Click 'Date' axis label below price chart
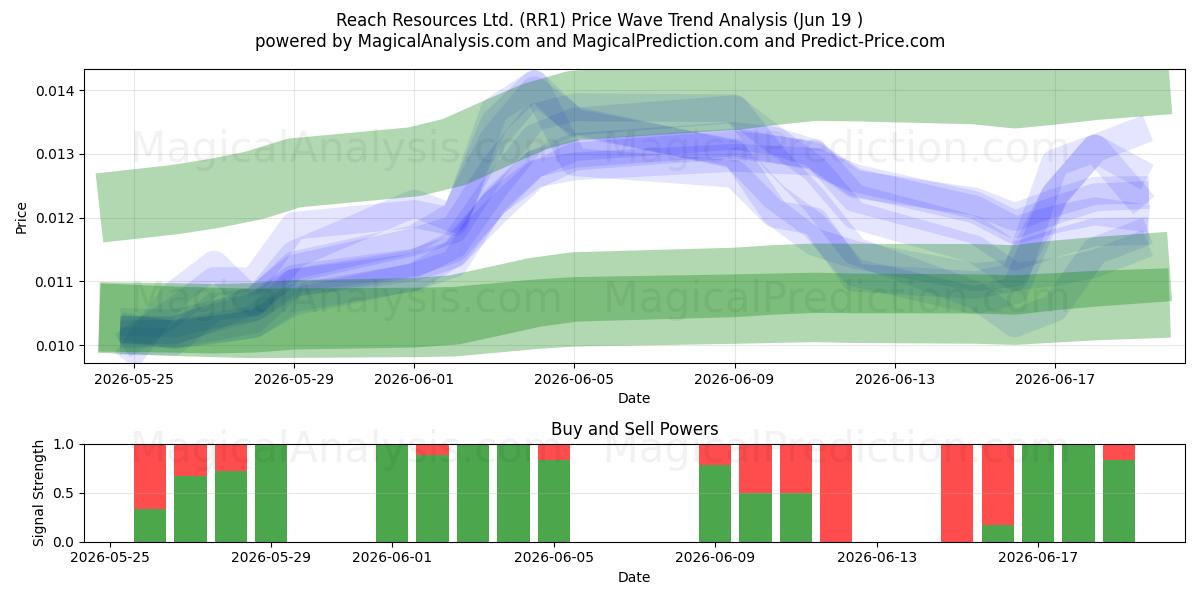The width and height of the screenshot is (1200, 600). [634, 398]
